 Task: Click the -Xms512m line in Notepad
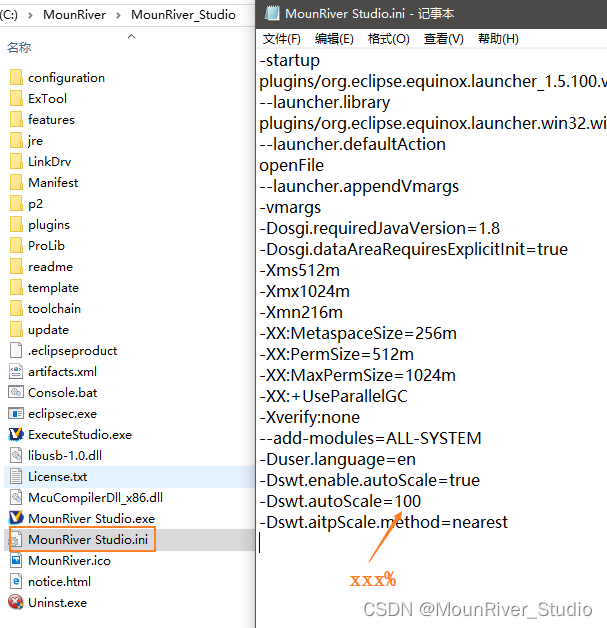(299, 270)
